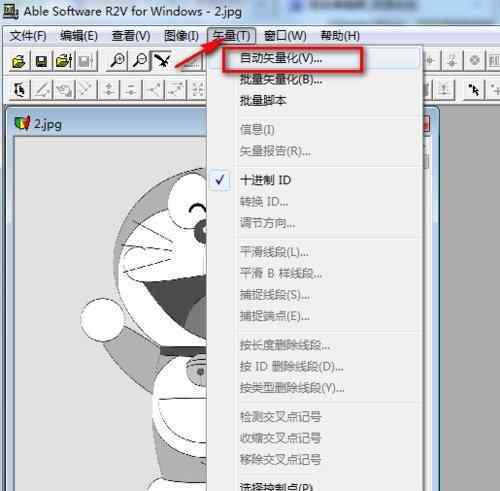Open the 文件(F) menu
This screenshot has height=491, width=500.
(x=28, y=36)
